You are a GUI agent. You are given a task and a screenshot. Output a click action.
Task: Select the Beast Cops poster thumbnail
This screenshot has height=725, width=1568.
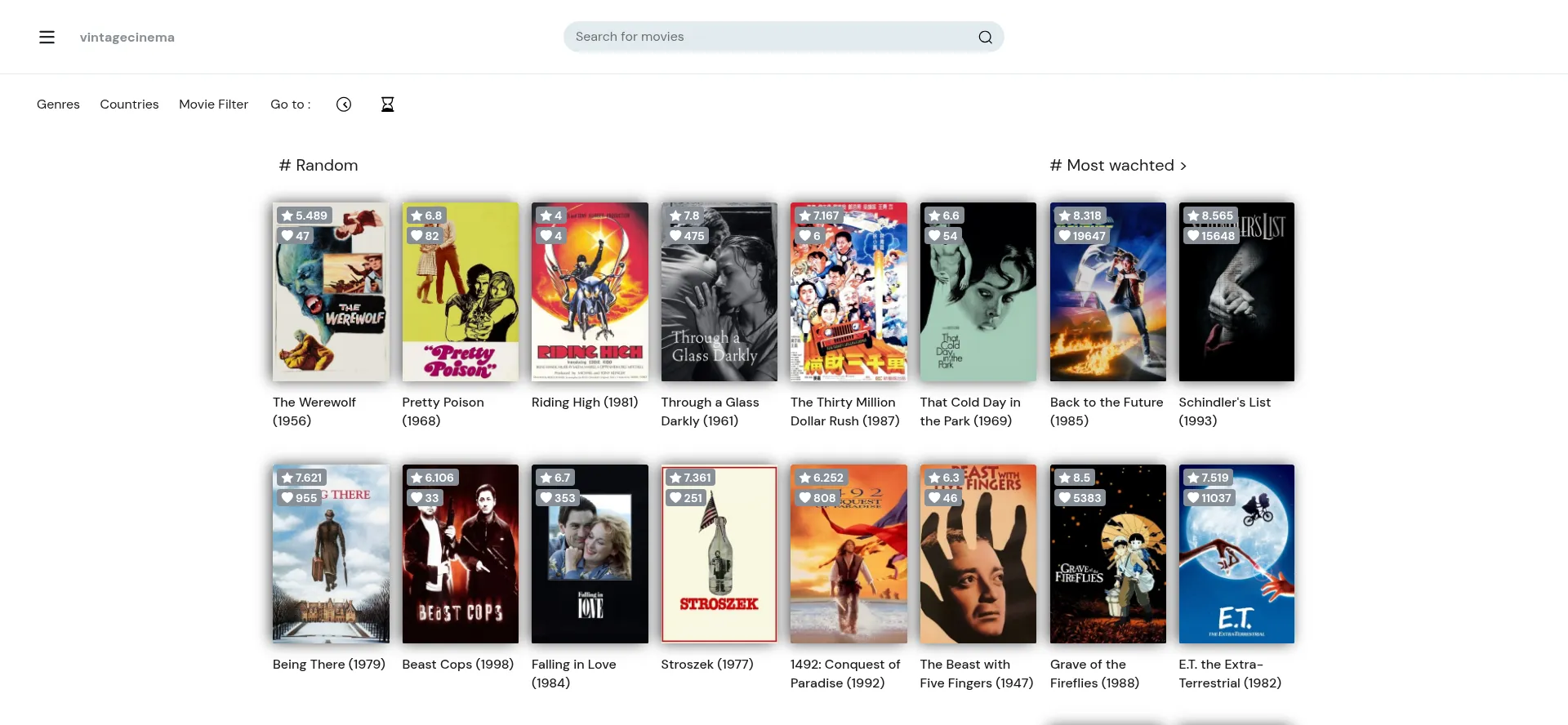click(460, 554)
